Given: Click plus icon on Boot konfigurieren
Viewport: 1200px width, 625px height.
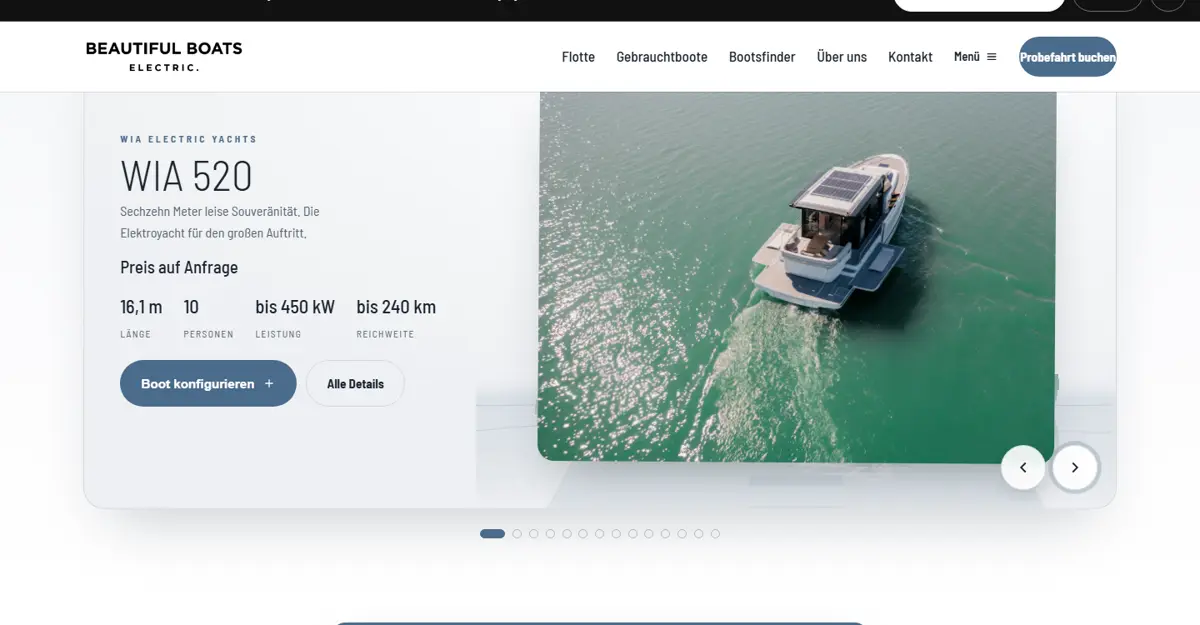Looking at the screenshot, I should click(269, 384).
